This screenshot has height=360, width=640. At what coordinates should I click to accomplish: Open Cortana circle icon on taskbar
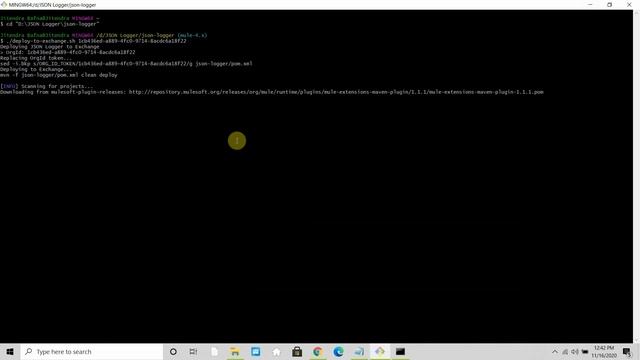point(173,351)
